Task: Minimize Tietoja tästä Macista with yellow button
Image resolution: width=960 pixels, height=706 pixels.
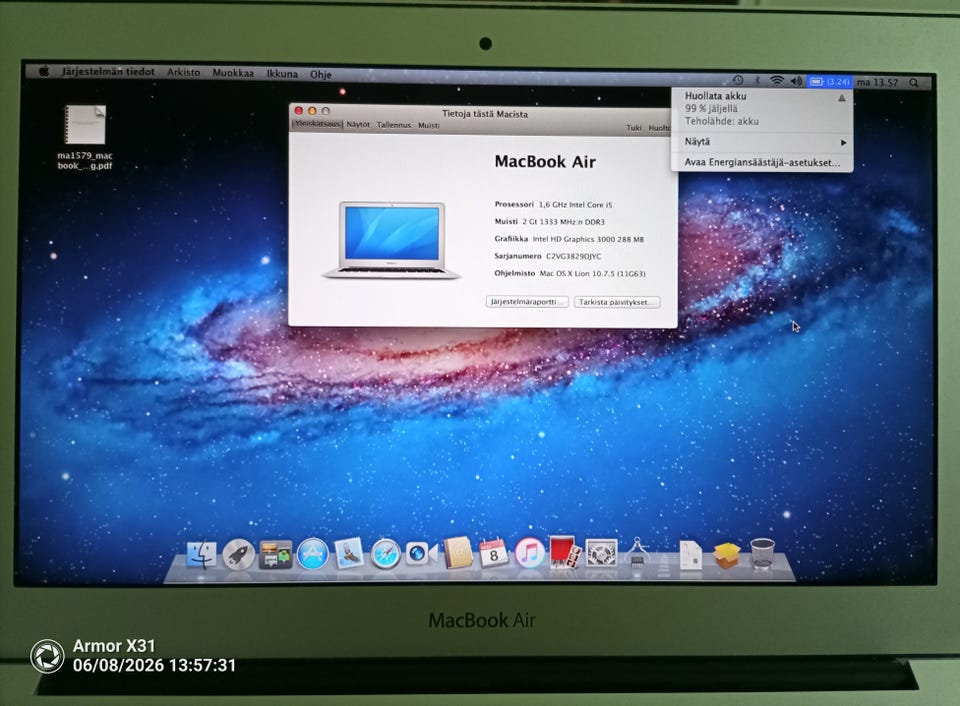Action: coord(312,111)
